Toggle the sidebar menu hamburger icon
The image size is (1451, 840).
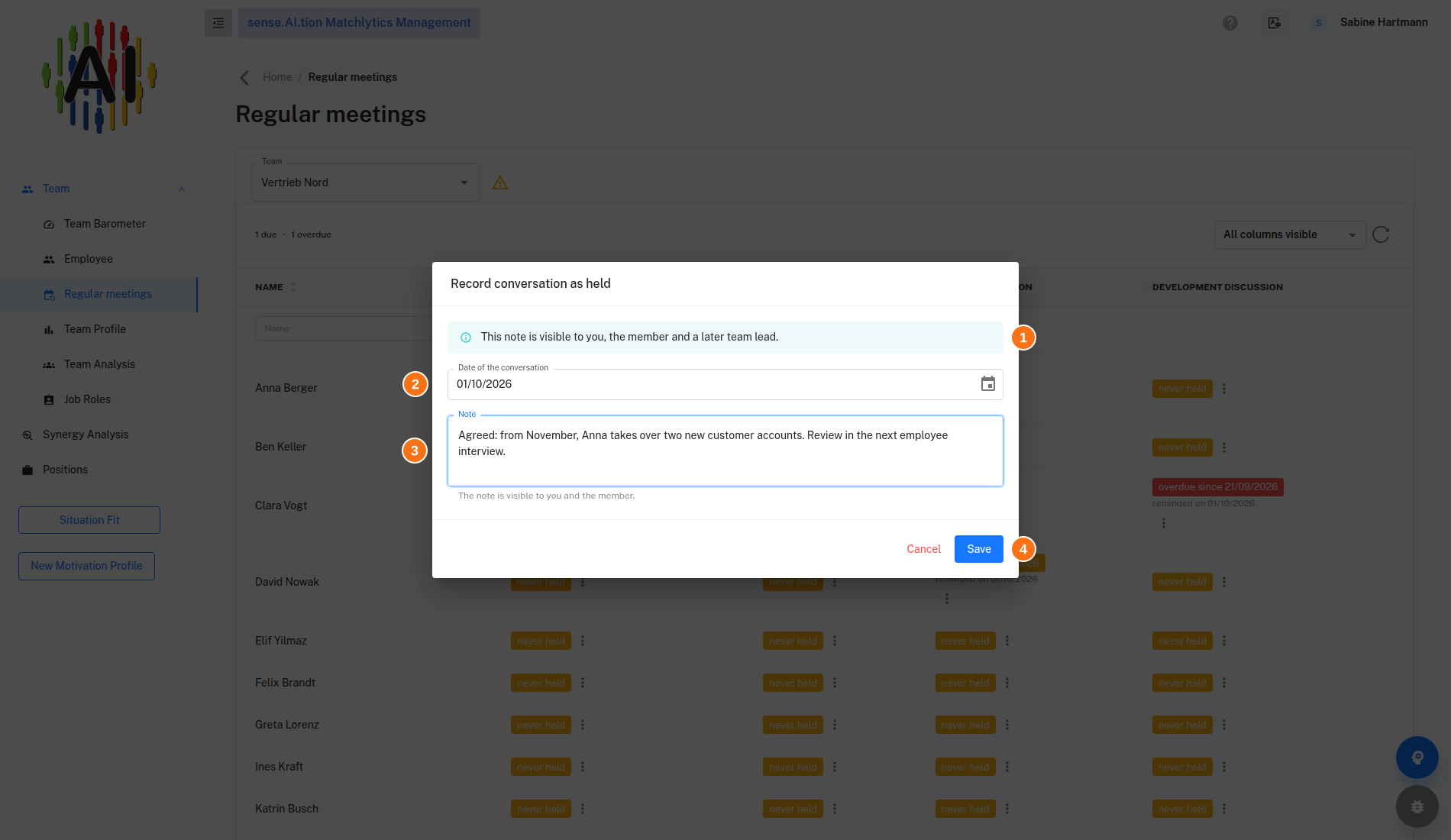218,23
